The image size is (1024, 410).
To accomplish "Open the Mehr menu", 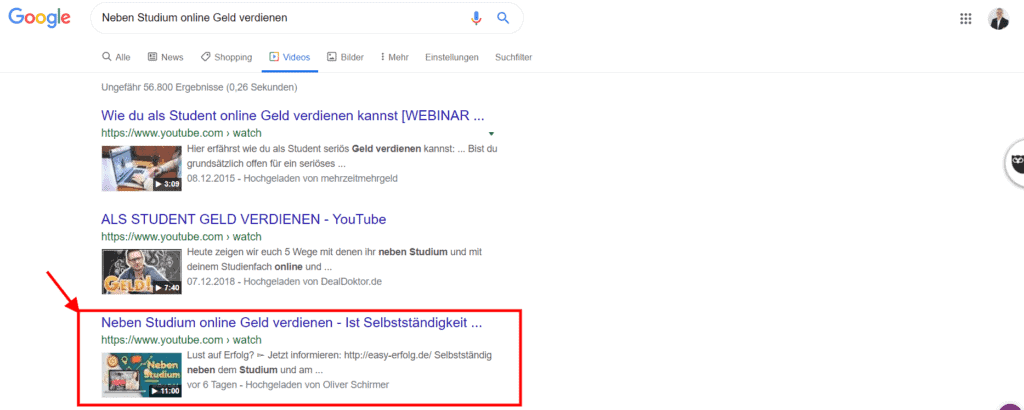I will (x=394, y=57).
